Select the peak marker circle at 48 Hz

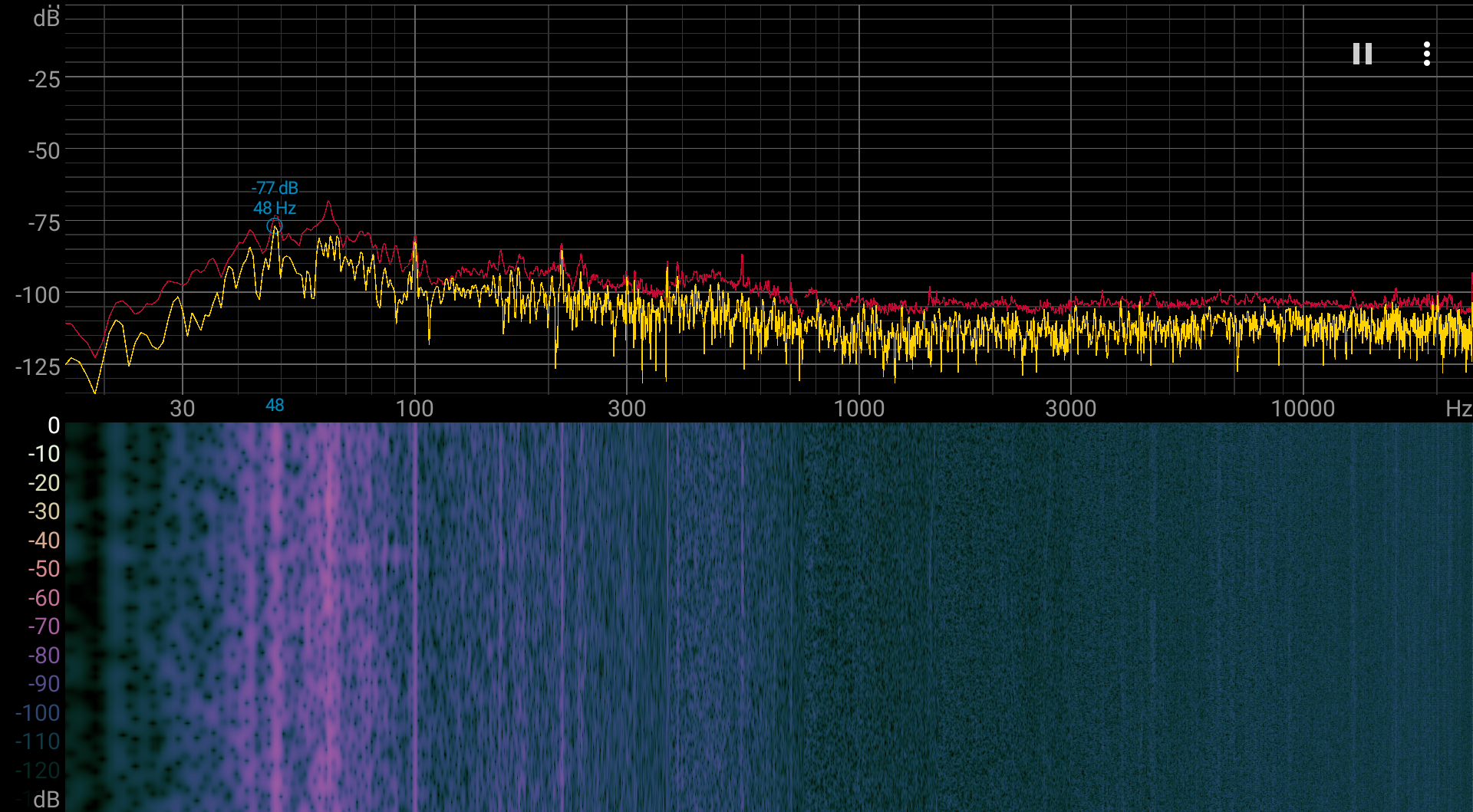(275, 226)
